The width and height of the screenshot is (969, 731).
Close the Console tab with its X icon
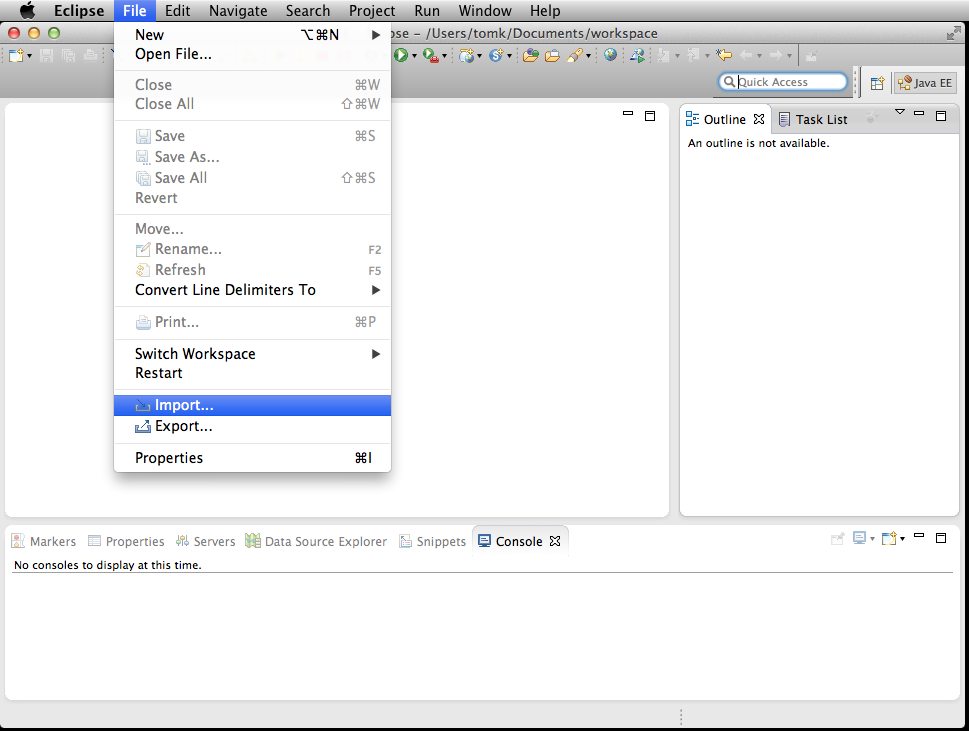click(556, 541)
